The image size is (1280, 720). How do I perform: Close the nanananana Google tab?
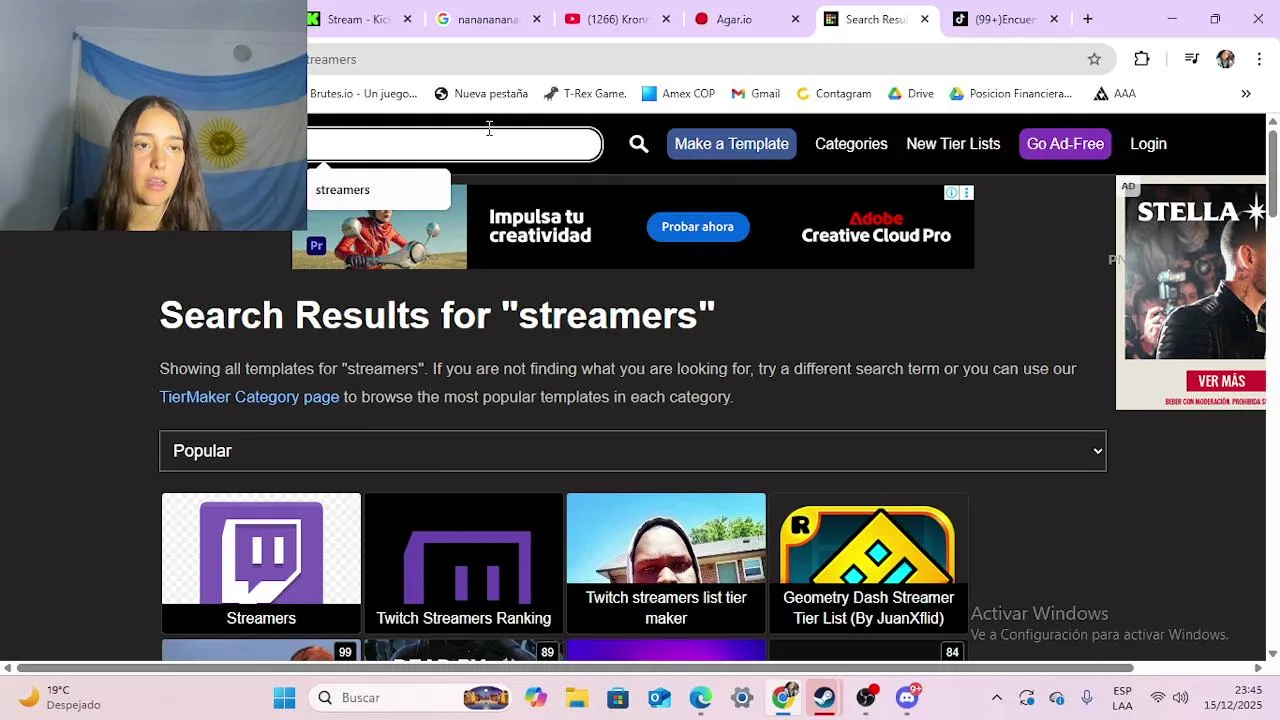pos(537,19)
